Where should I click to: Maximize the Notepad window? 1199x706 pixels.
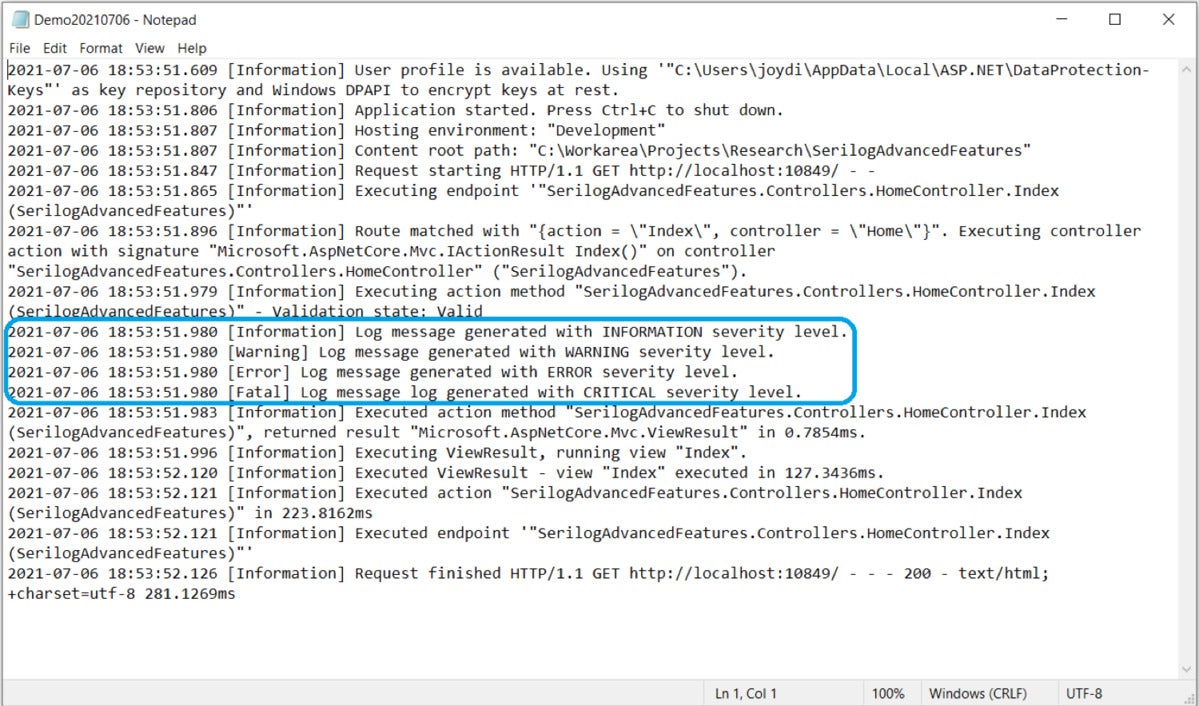pyautogui.click(x=1115, y=19)
